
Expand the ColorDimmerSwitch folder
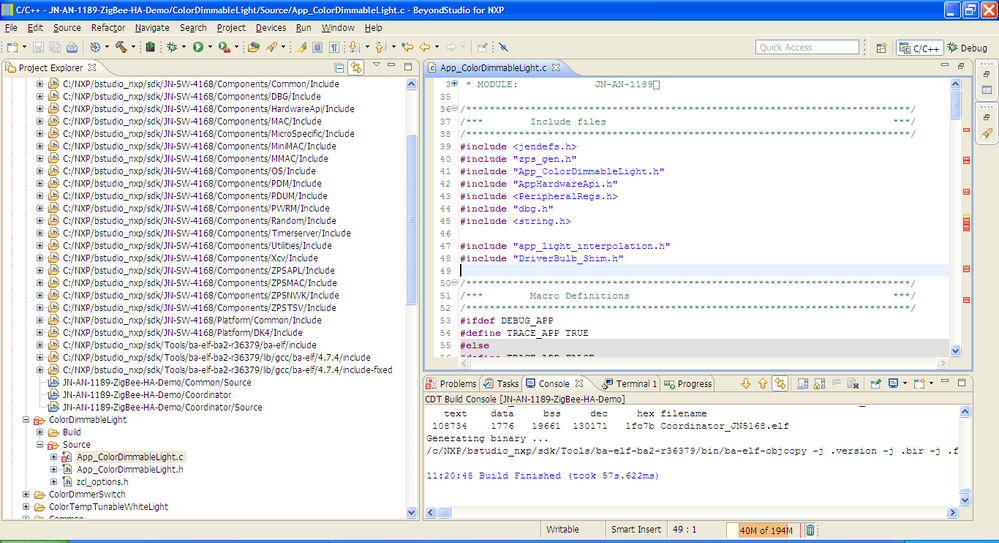(26, 495)
